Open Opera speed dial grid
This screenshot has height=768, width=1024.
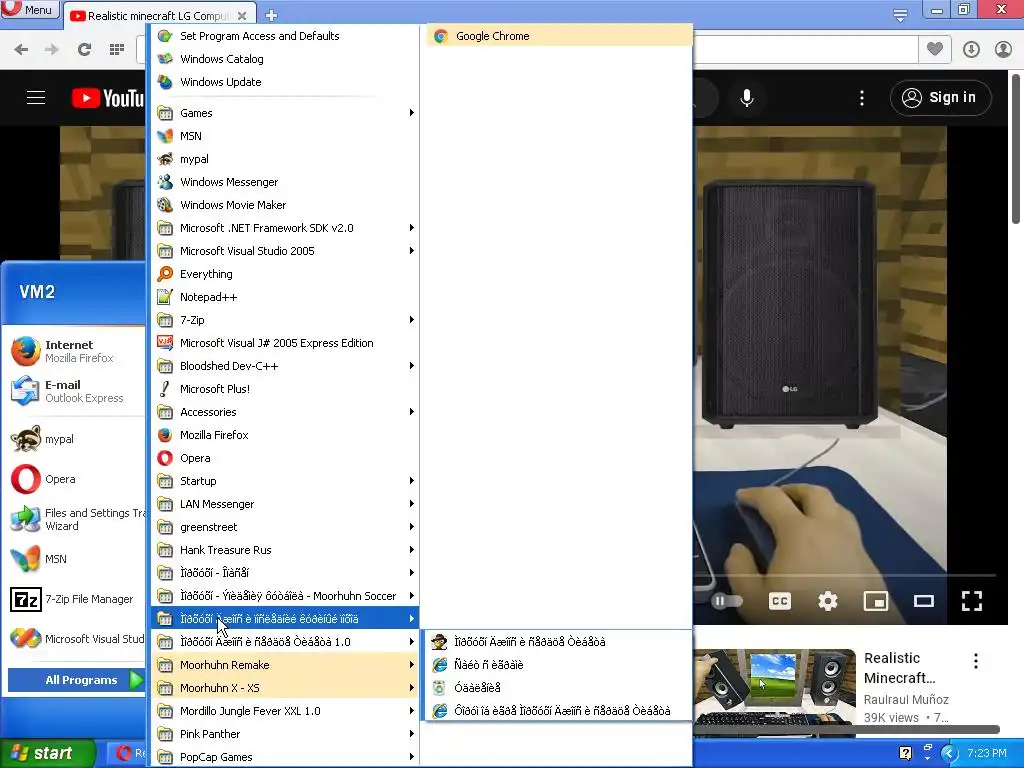(117, 49)
